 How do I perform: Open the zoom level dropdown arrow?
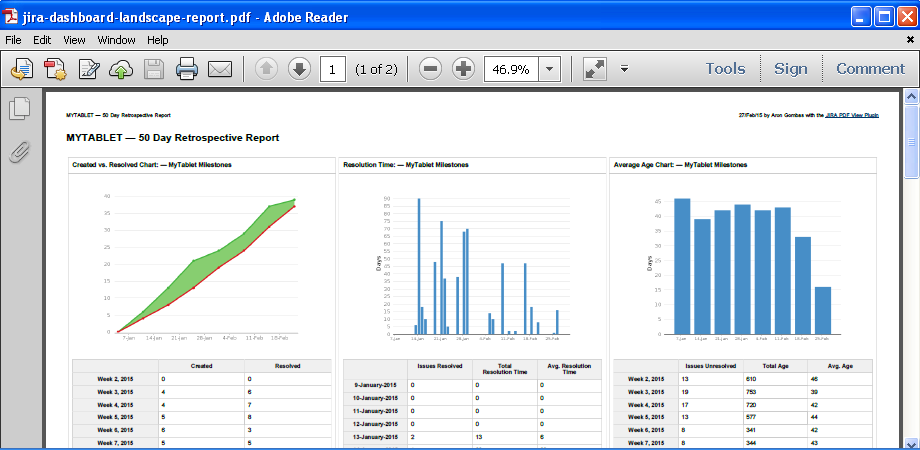(549, 69)
